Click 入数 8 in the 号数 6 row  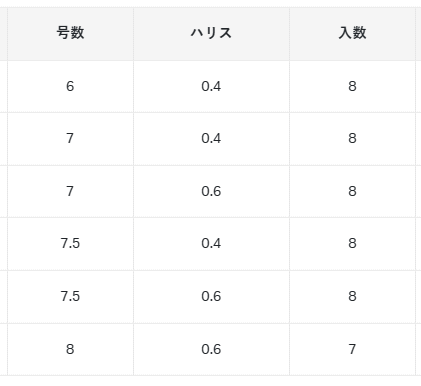[352, 87]
